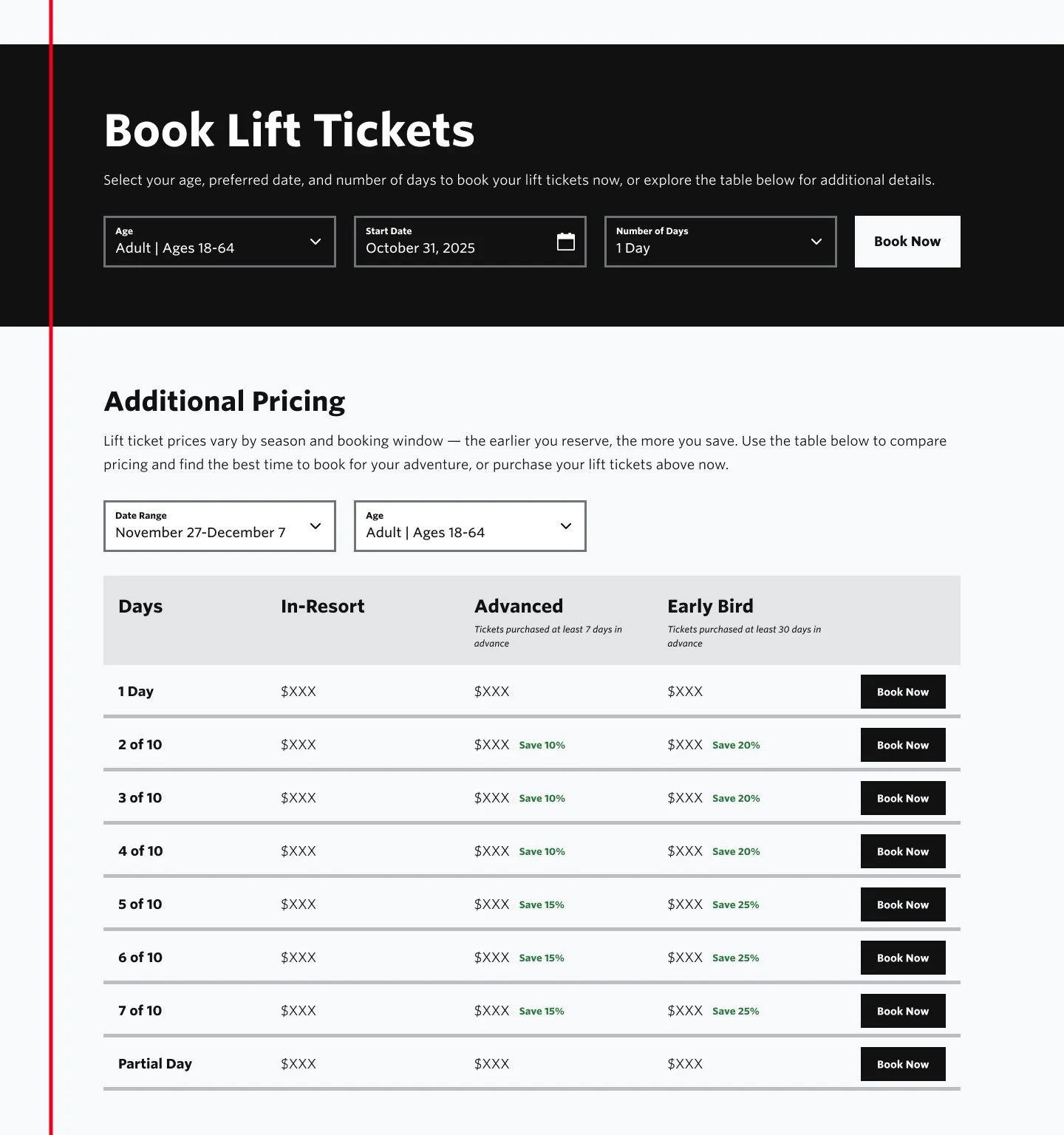Expand the Age dropdown under Additional Pricing
Image resolution: width=1064 pixels, height=1135 pixels.
(470, 526)
